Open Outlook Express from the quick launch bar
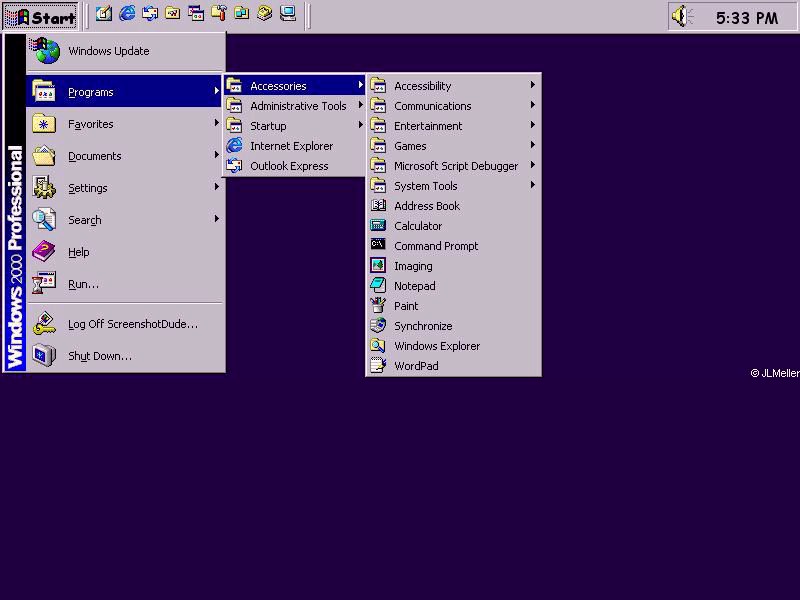The image size is (800, 600). click(x=149, y=14)
